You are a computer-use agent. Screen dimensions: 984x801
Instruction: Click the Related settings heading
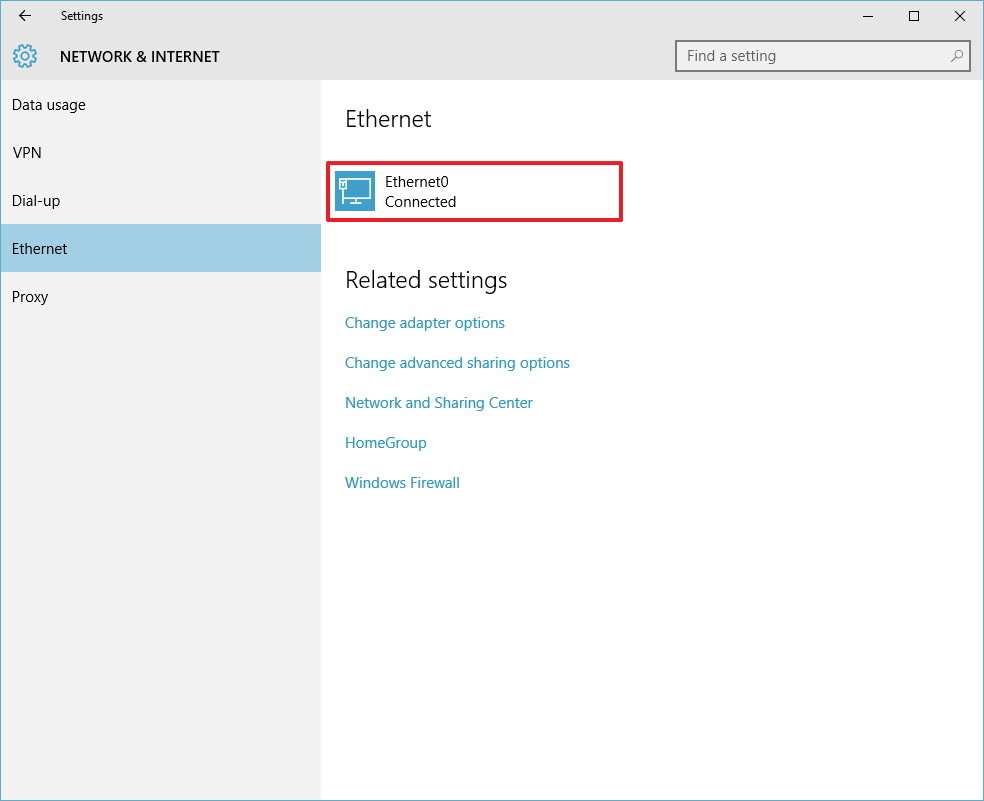[425, 280]
